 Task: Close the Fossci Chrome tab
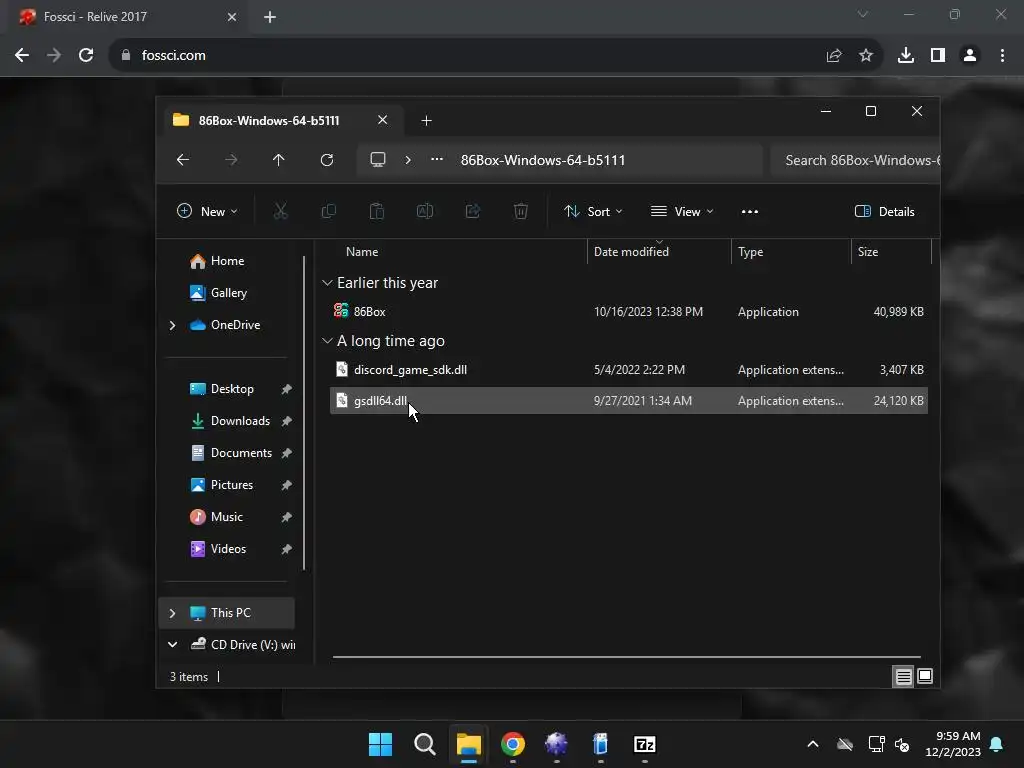(232, 17)
